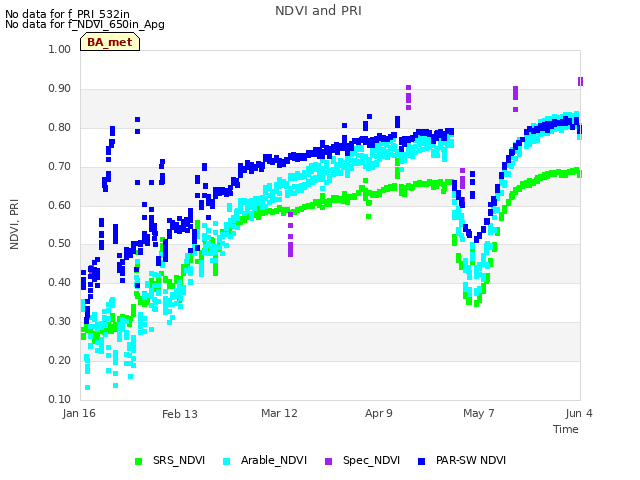Viewport: 640px width, 480px height.
Task: Select the PAR-SW NDVI legend label
Action: point(471,460)
